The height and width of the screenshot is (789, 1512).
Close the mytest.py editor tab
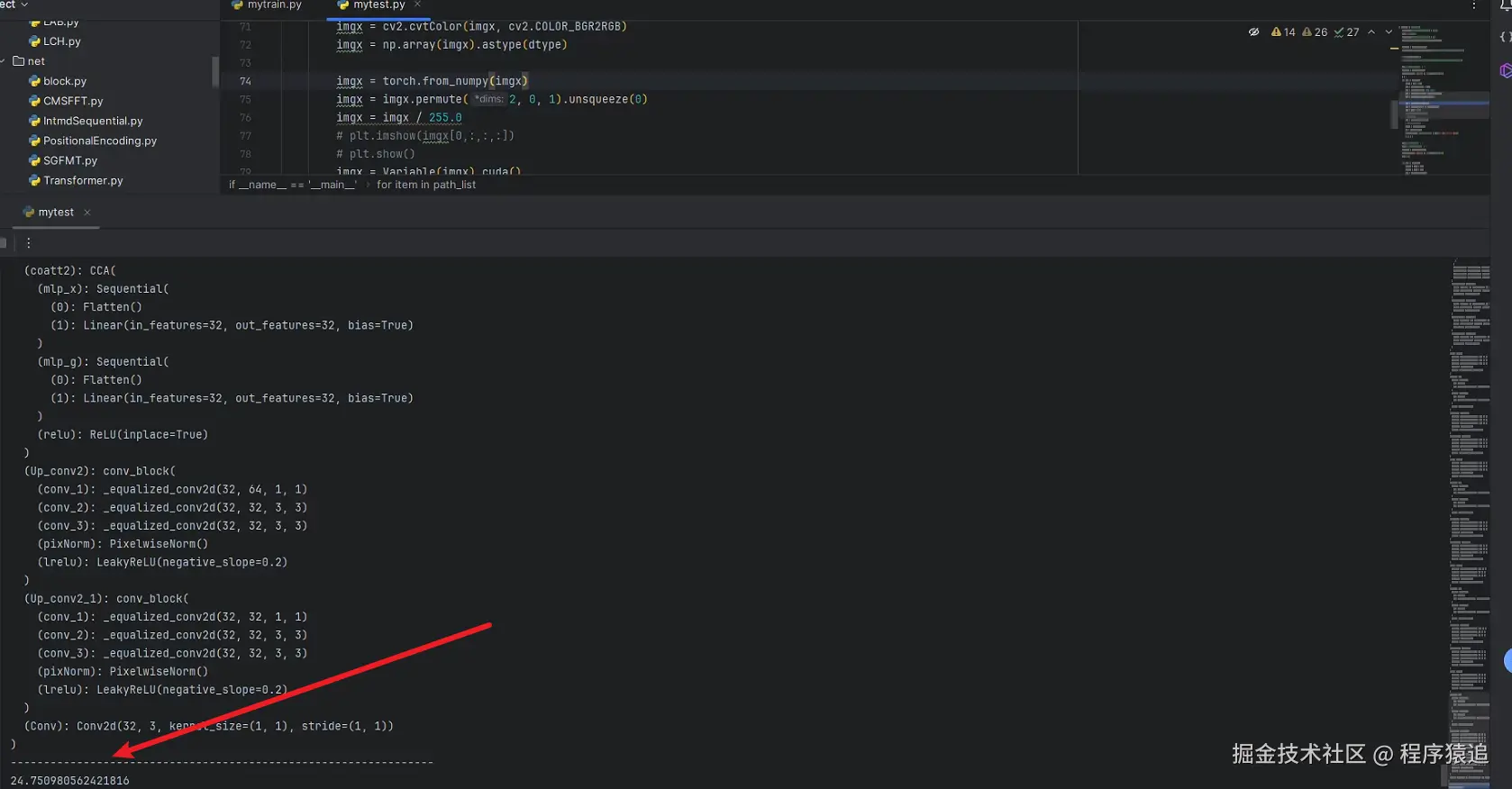[x=418, y=5]
